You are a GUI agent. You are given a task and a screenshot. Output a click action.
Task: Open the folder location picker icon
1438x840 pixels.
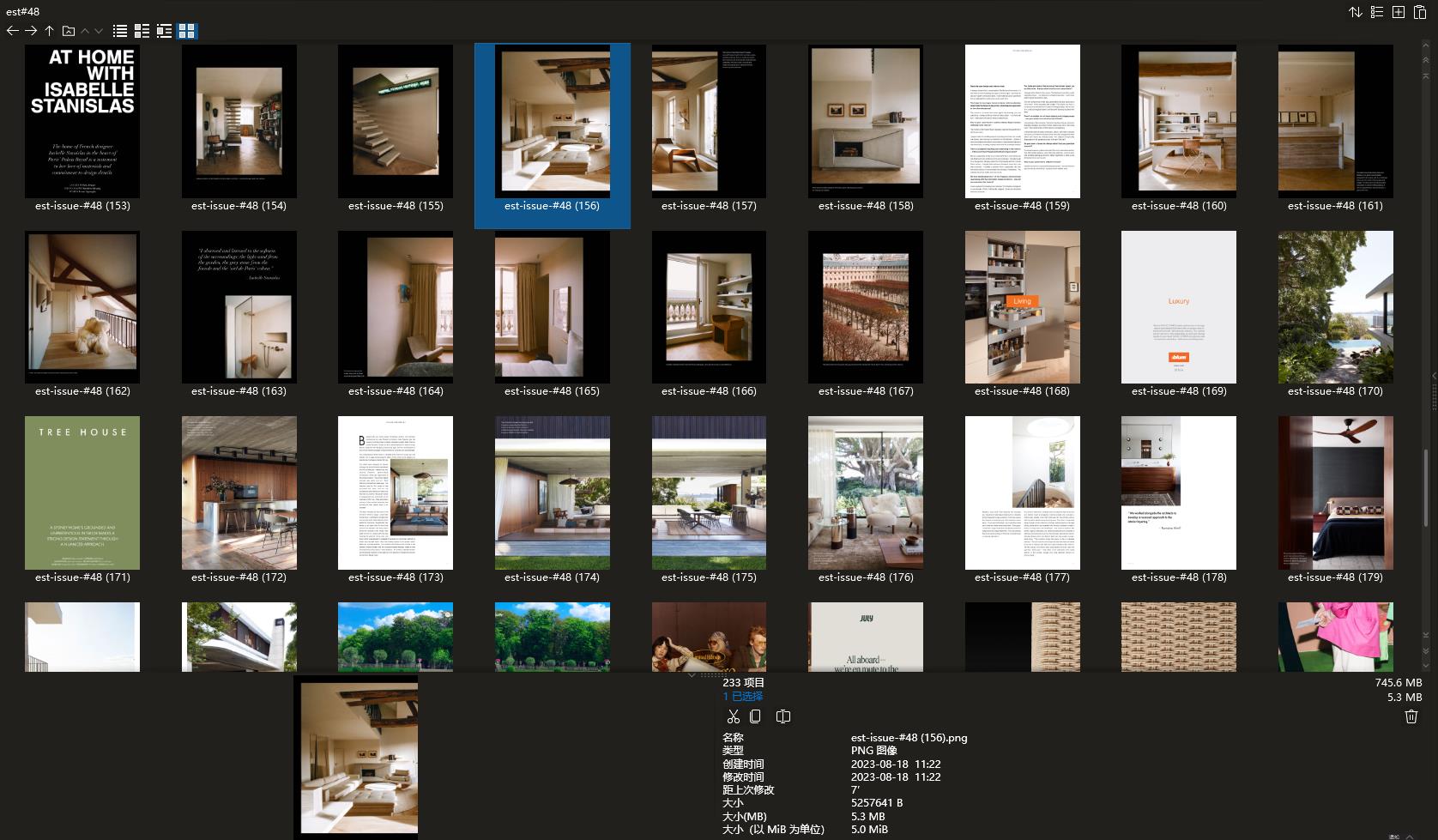(x=69, y=31)
